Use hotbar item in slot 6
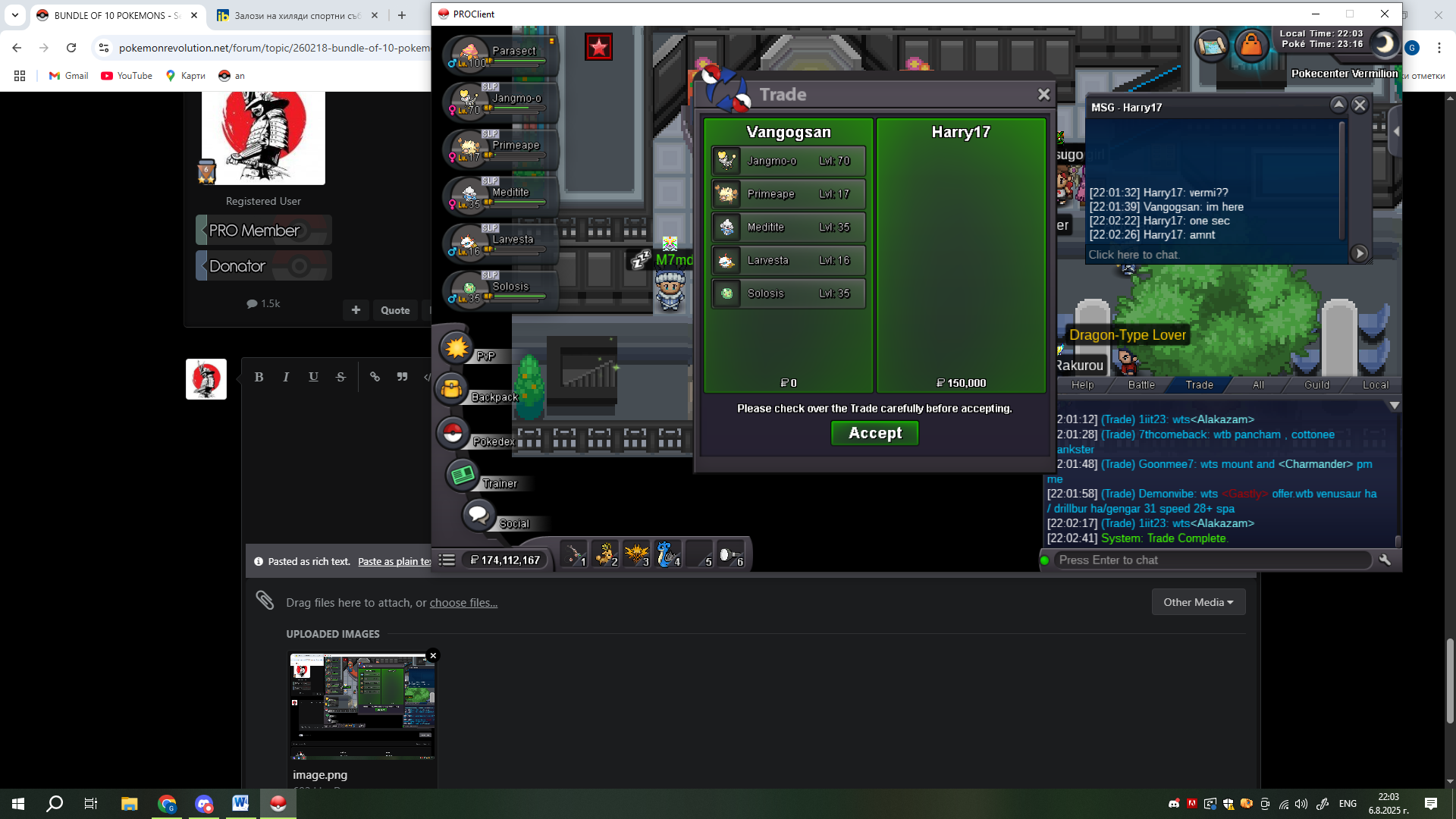The image size is (1456, 819). [x=731, y=555]
